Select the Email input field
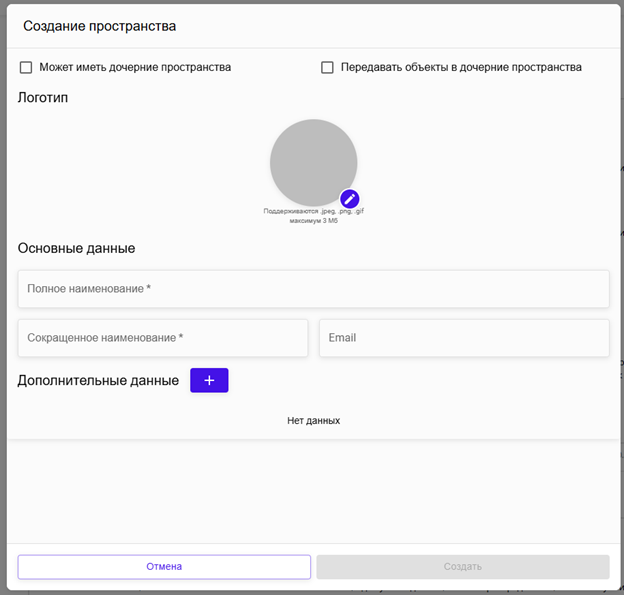Screen dimensions: 624x595 point(464,338)
